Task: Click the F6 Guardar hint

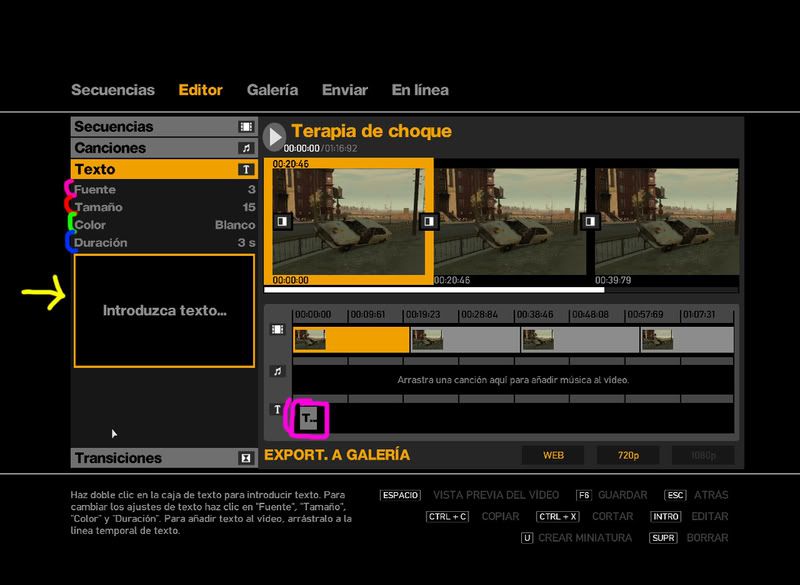Action: click(x=611, y=495)
